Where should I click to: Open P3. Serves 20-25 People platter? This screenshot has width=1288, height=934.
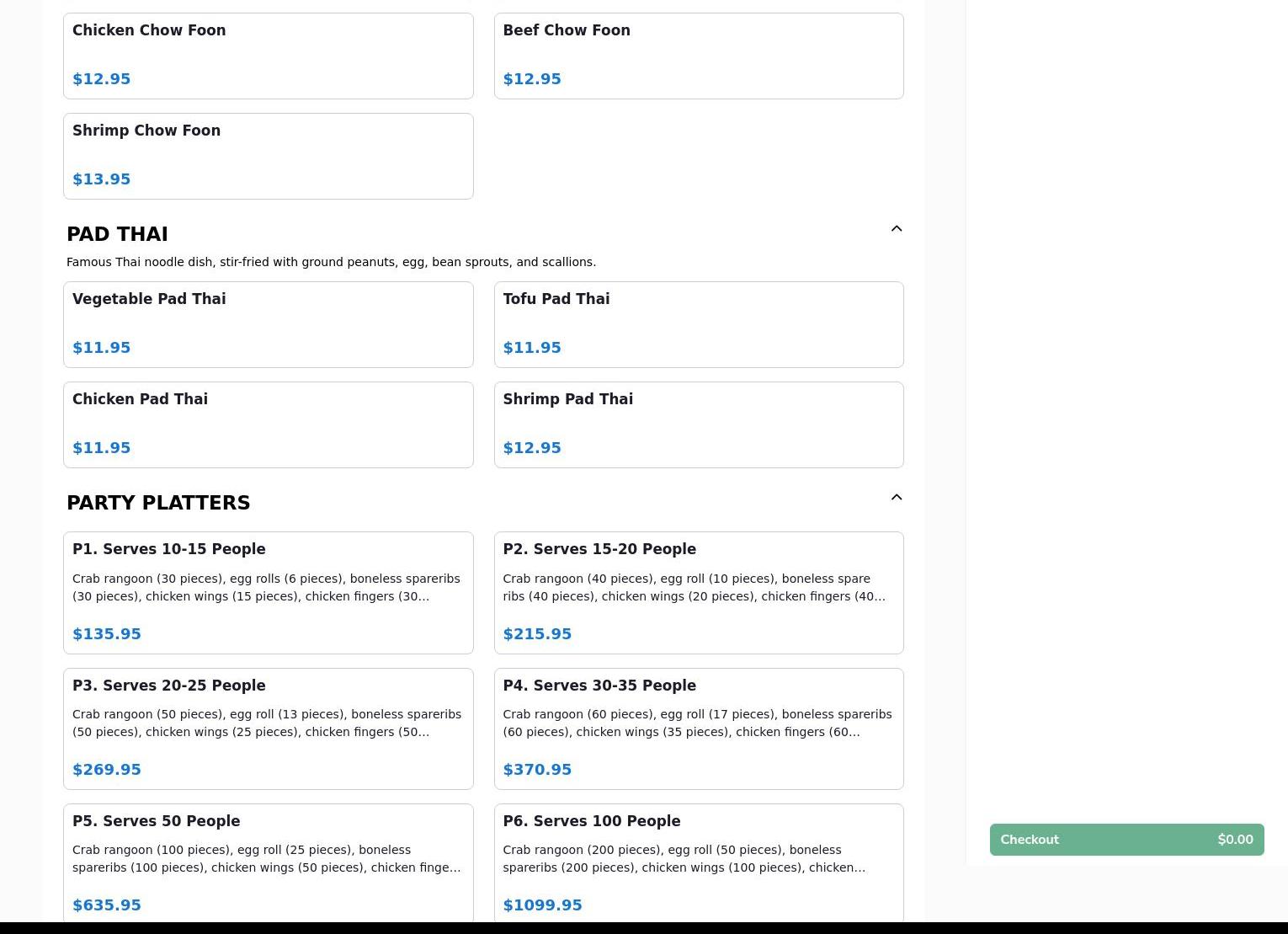[x=269, y=729]
